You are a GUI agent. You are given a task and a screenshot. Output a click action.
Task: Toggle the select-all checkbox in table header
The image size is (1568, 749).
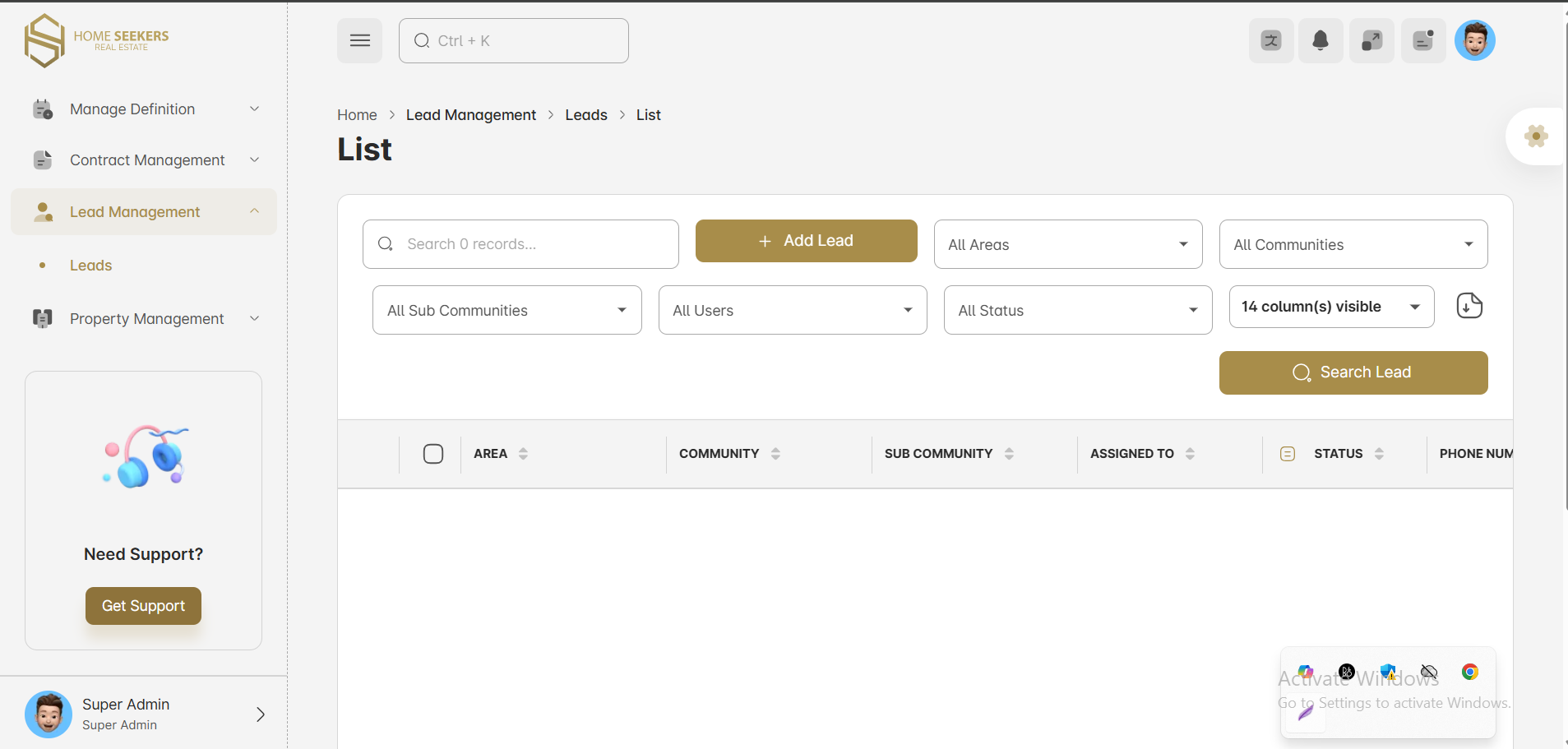coord(433,454)
